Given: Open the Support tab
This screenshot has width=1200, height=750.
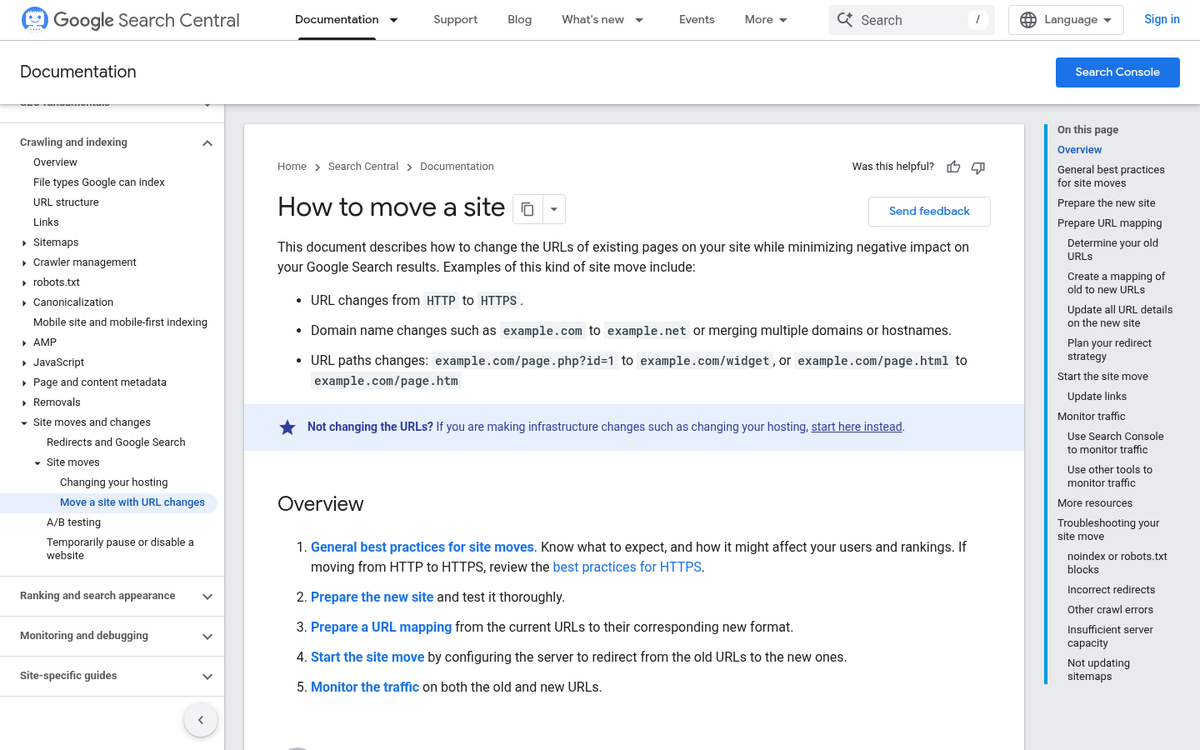Looking at the screenshot, I should [x=455, y=20].
